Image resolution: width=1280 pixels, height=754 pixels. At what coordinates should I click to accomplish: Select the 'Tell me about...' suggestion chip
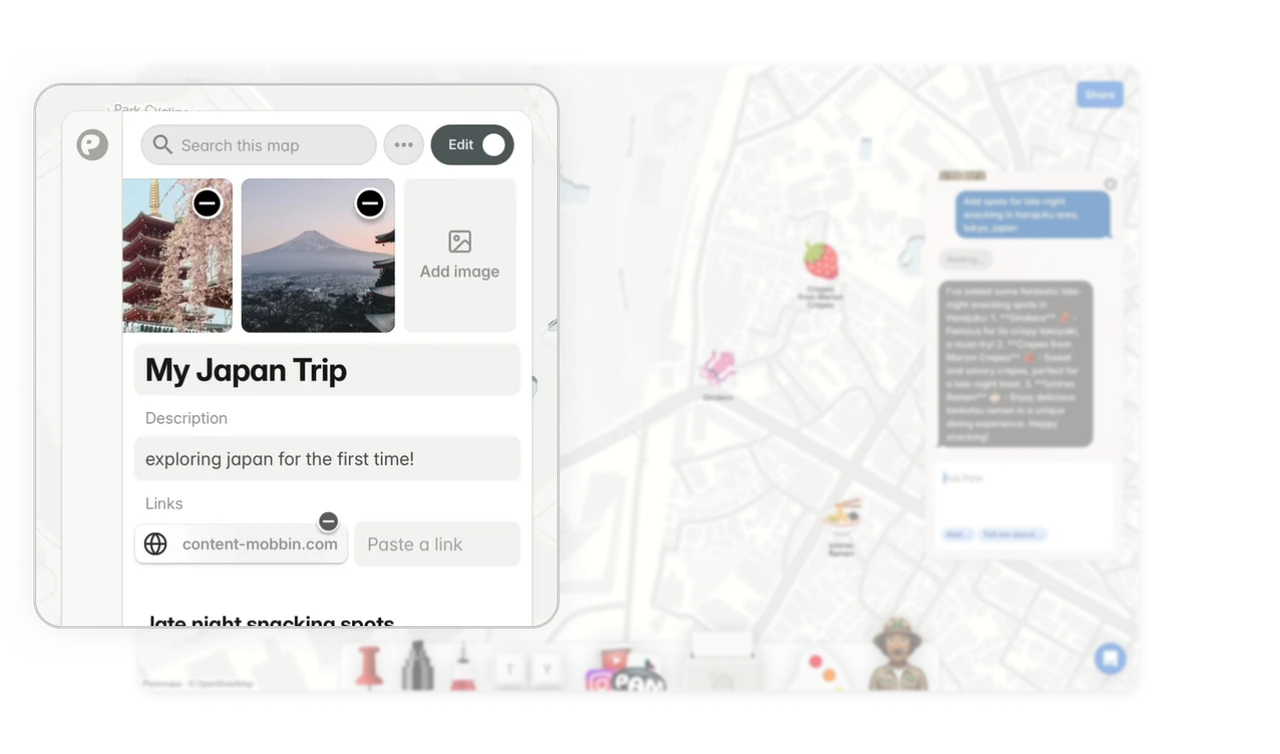(x=1013, y=534)
